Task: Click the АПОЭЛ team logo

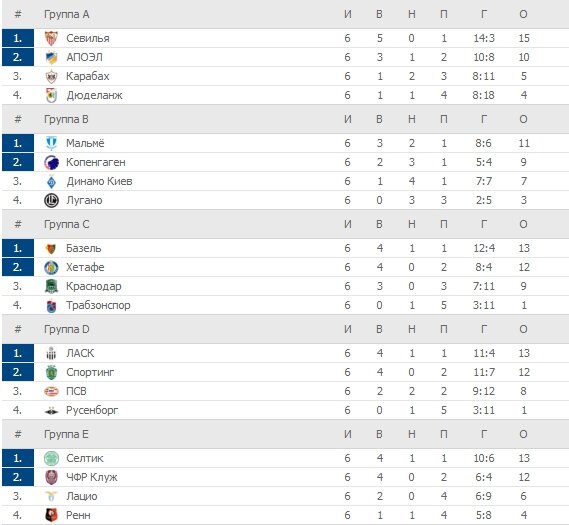Action: [51, 57]
